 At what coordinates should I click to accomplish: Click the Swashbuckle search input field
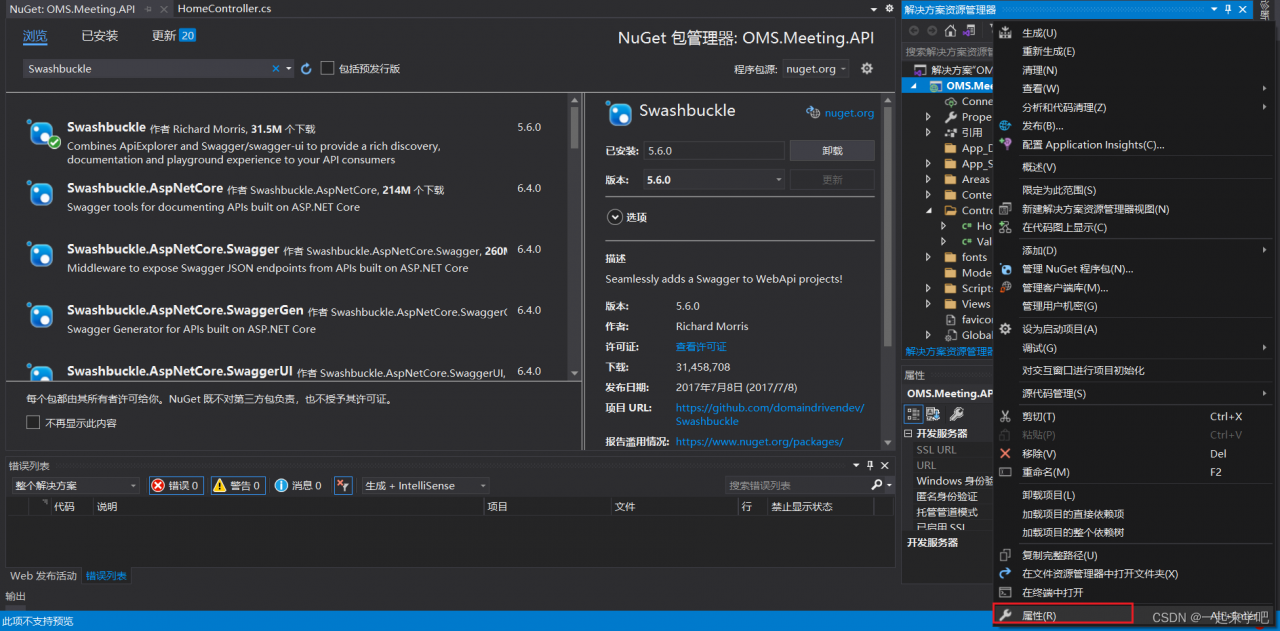click(148, 69)
